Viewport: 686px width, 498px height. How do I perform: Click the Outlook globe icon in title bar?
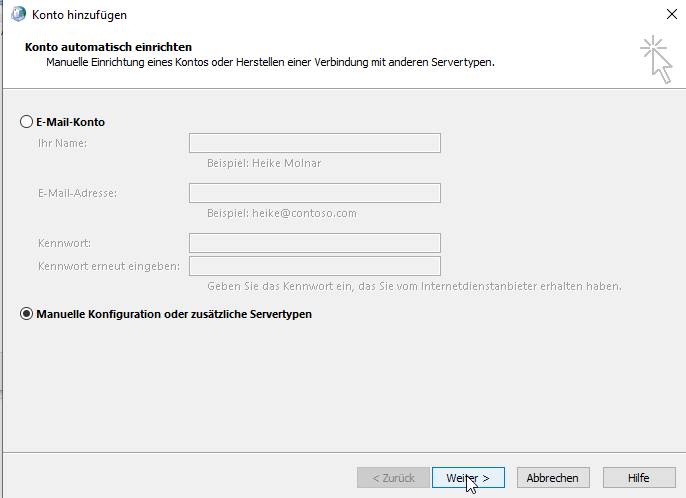tap(18, 15)
